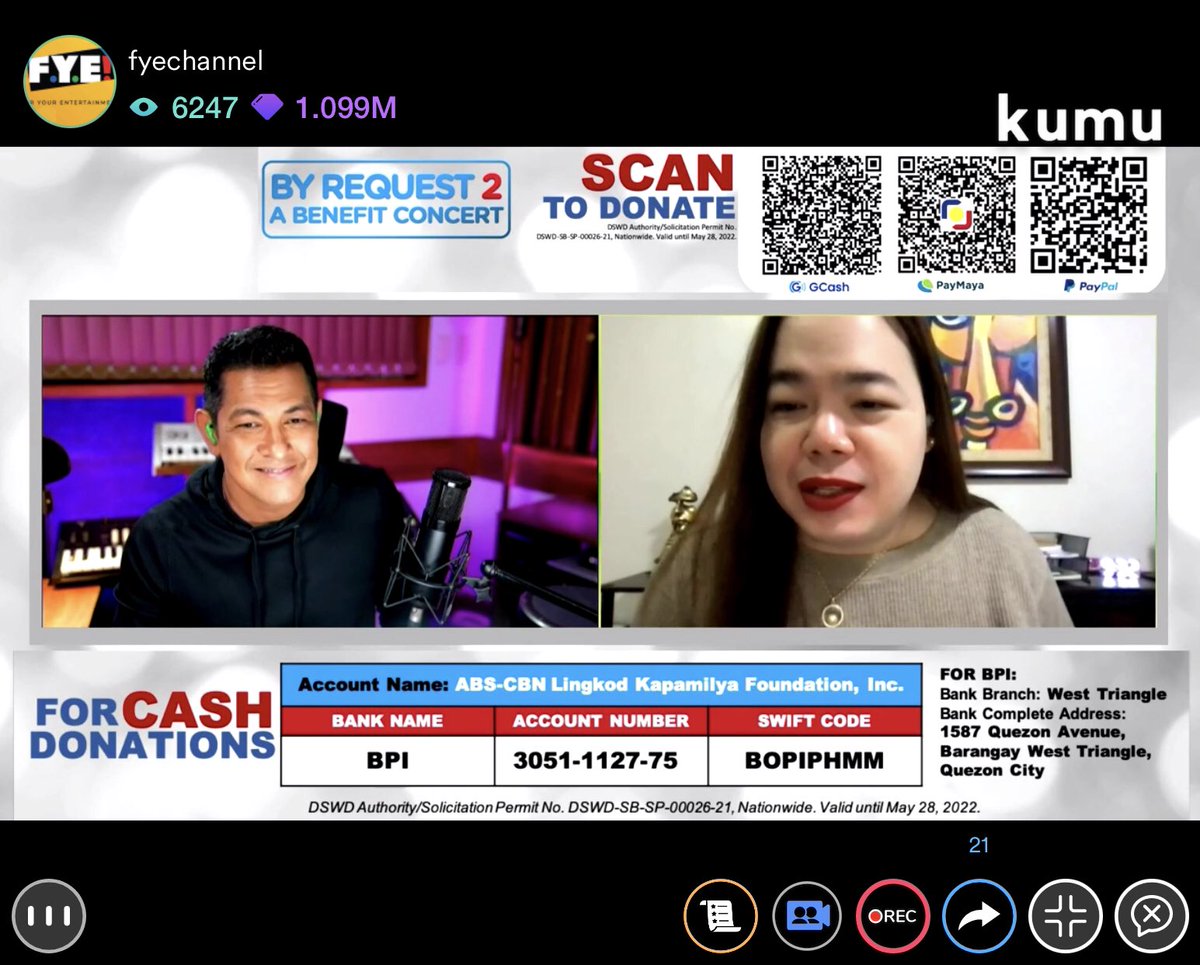Tap the eye viewer count 6247

tap(185, 107)
